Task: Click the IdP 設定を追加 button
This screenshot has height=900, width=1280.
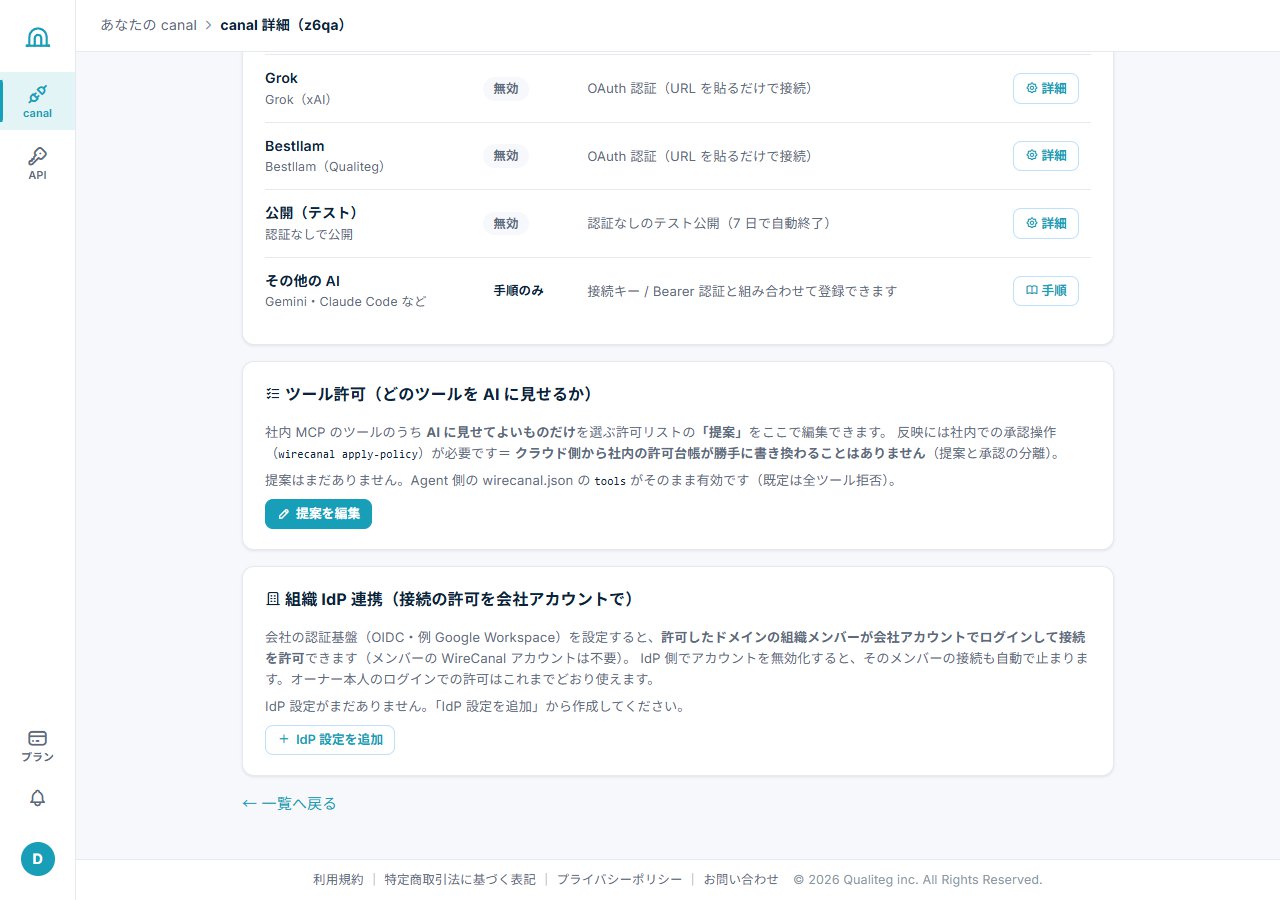Action: [330, 740]
